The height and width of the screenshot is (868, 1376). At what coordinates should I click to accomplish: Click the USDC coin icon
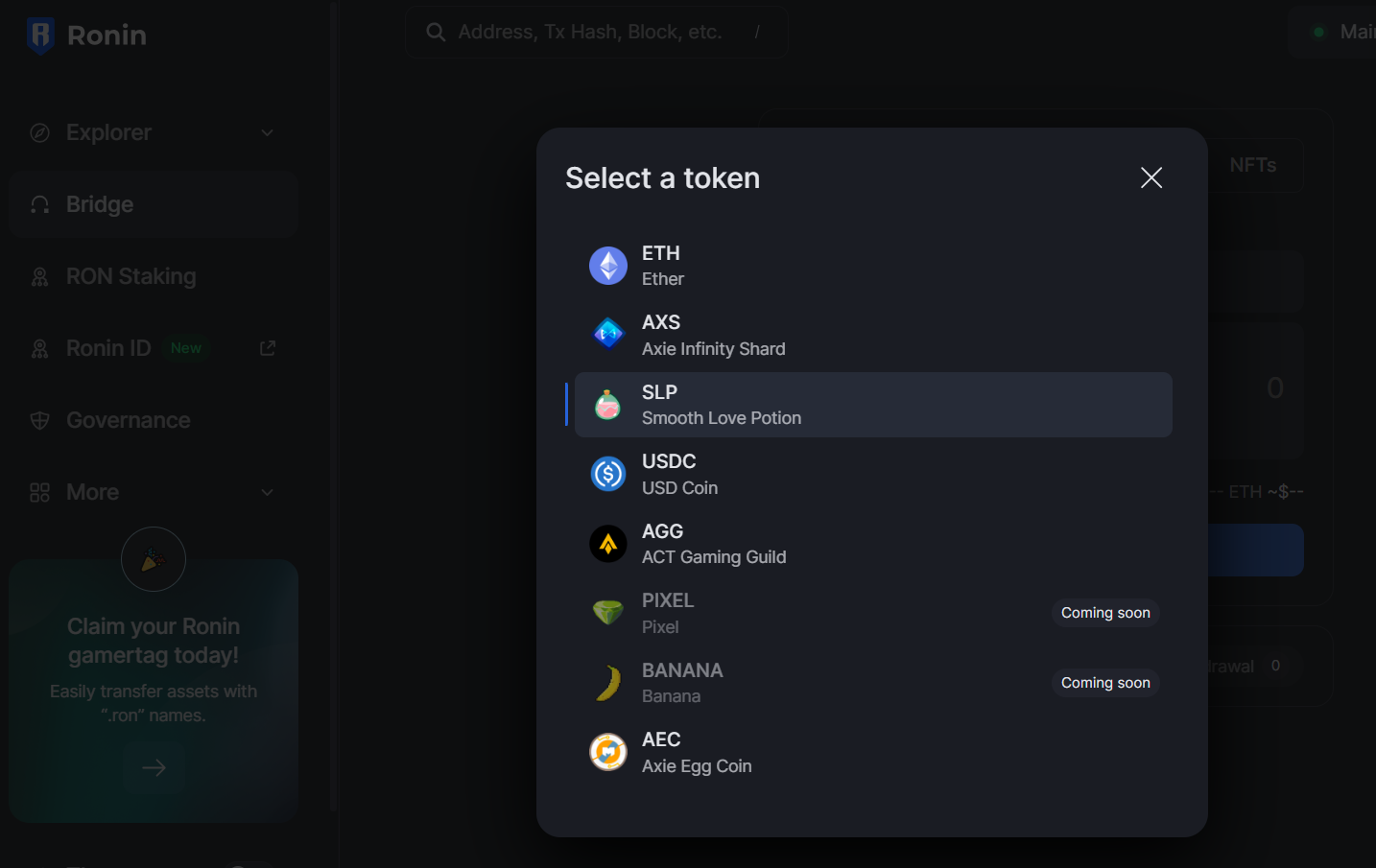pos(607,474)
